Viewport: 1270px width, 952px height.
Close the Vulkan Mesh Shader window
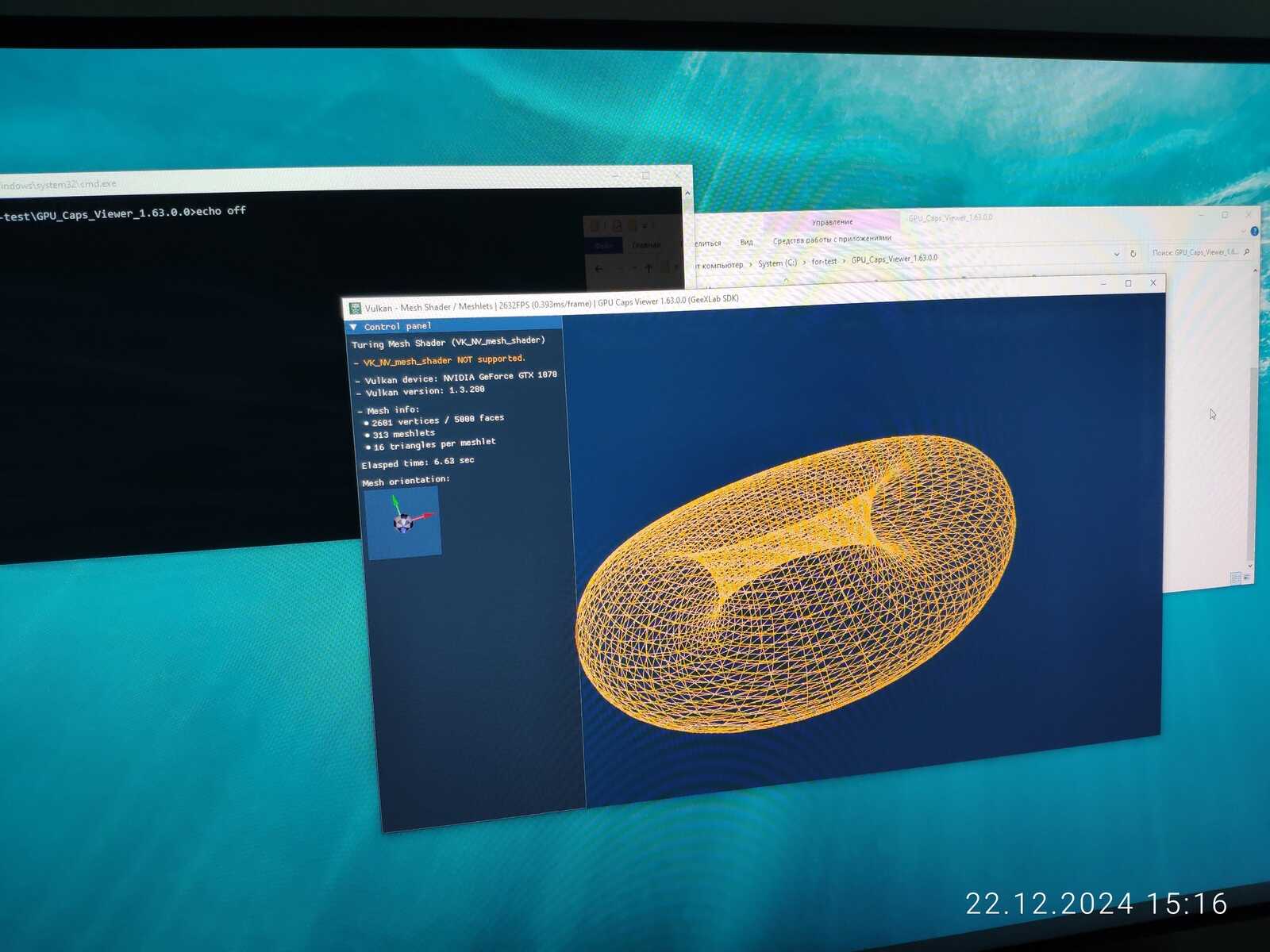[x=1153, y=282]
